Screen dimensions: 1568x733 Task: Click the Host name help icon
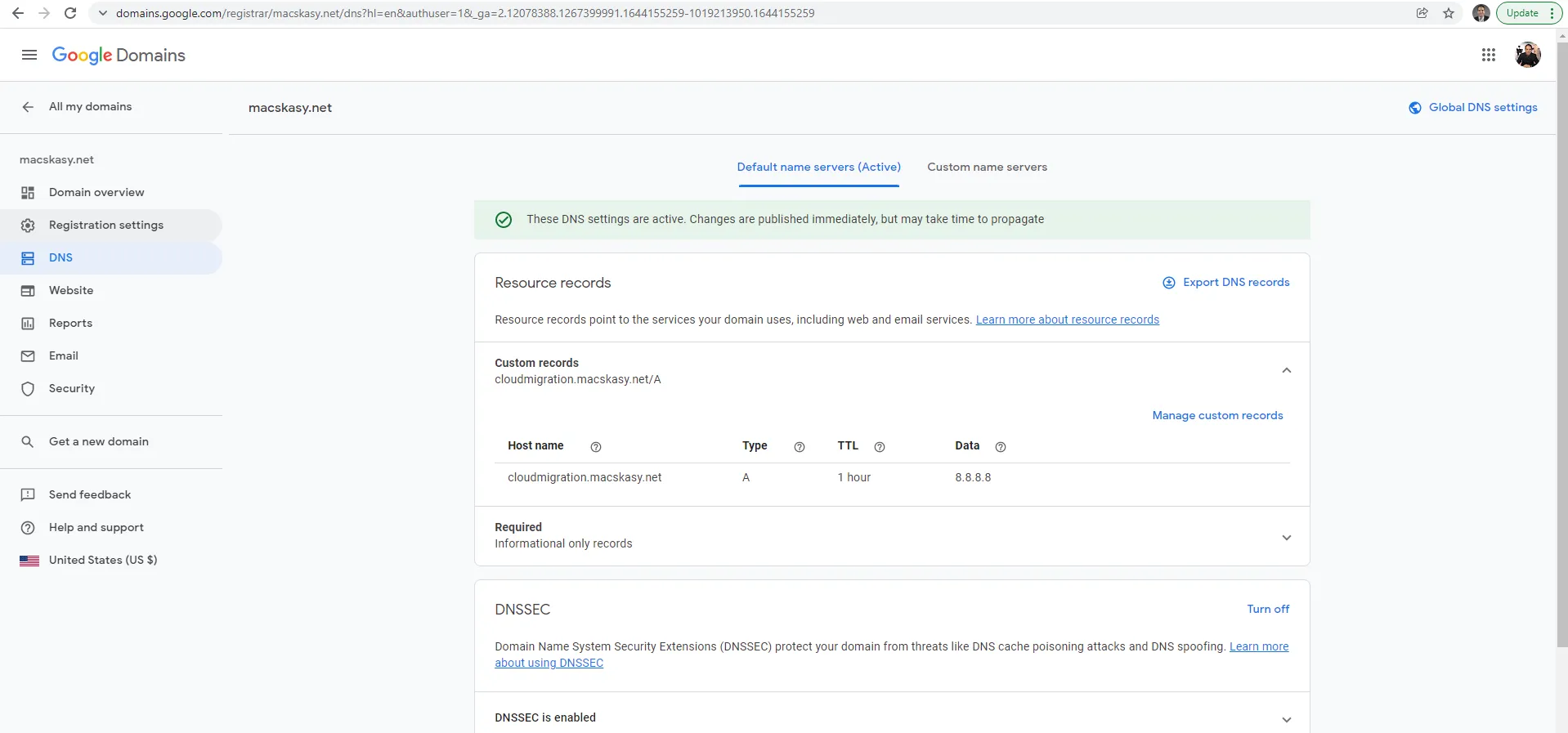point(596,447)
